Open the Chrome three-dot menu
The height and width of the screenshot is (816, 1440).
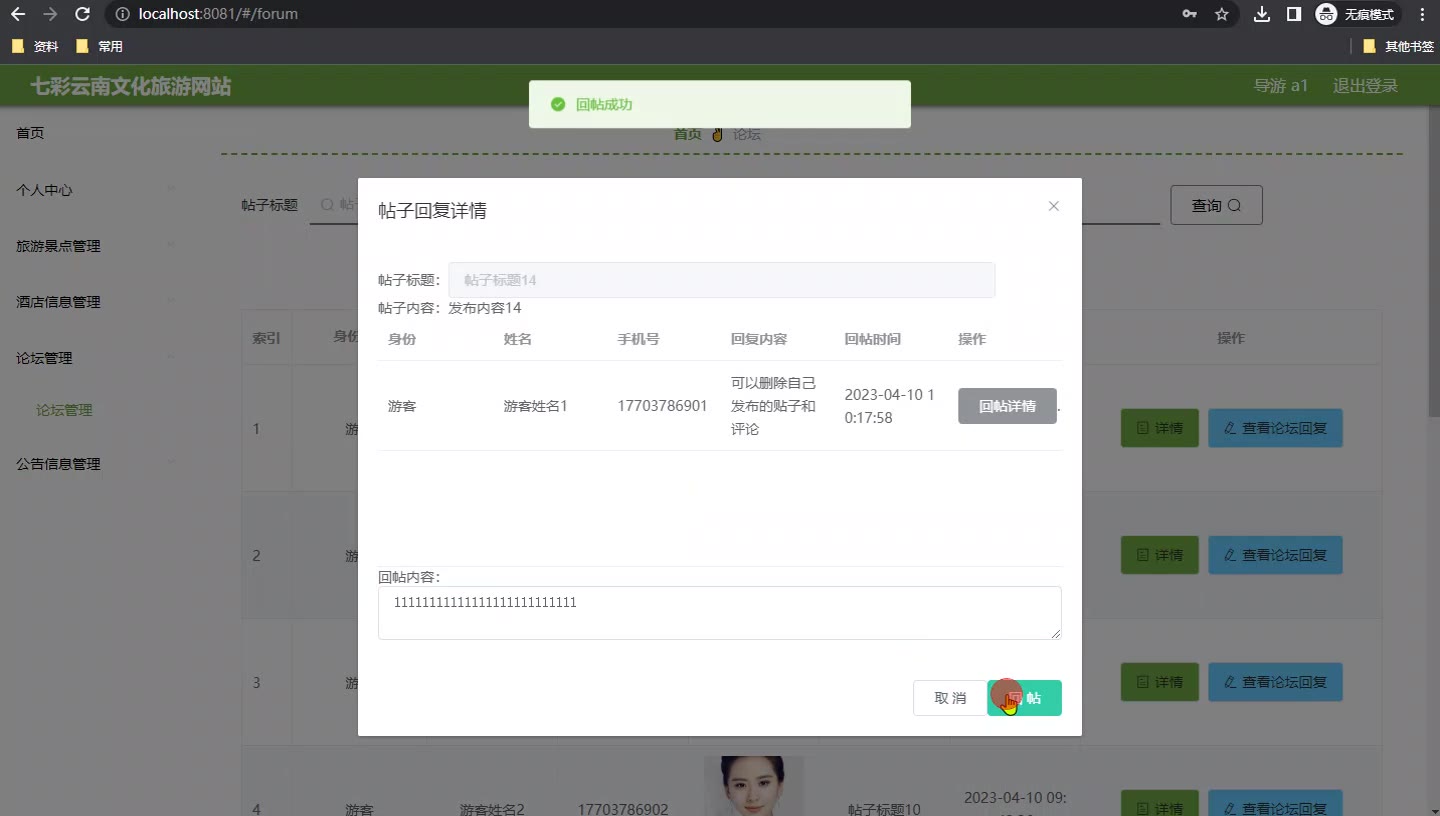pyautogui.click(x=1422, y=14)
